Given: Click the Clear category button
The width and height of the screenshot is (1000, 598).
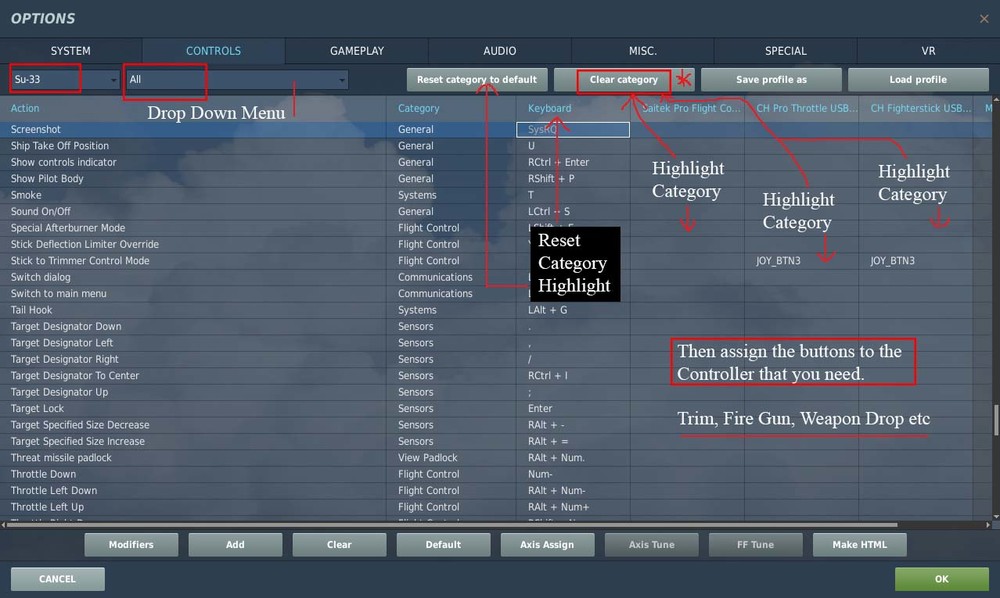Looking at the screenshot, I should pyautogui.click(x=622, y=78).
